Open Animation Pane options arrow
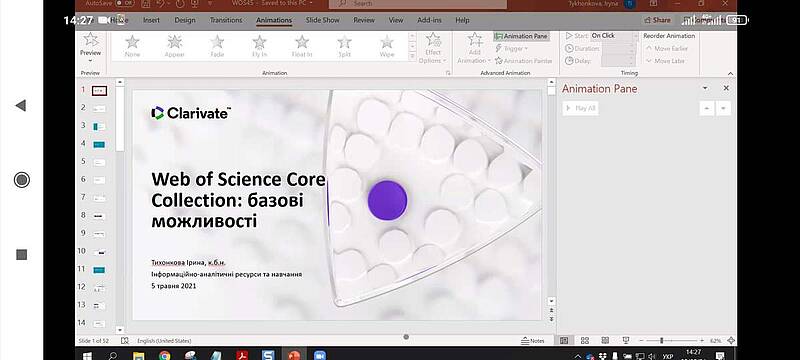Viewport: 800px width, 360px height. pyautogui.click(x=705, y=88)
